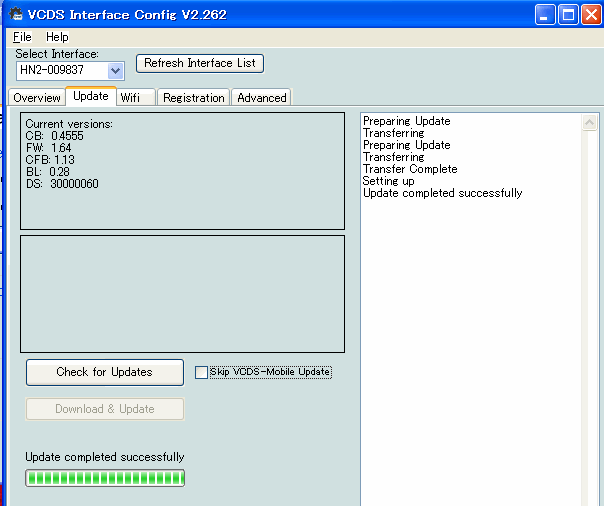Image resolution: width=604 pixels, height=506 pixels.
Task: Select the 'CFB: 1.13' version line
Action: (x=50, y=160)
